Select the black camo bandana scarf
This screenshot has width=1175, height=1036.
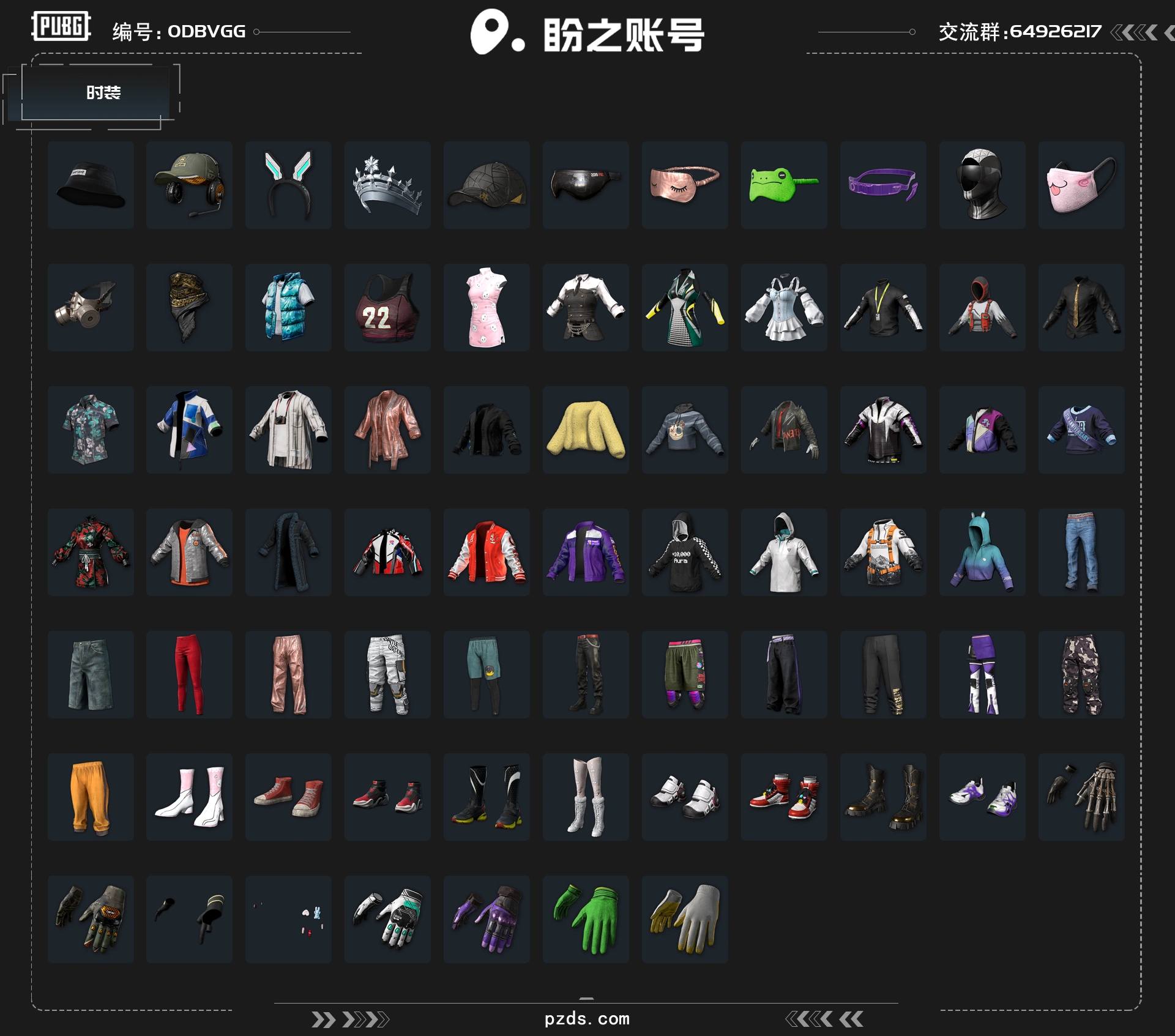pyautogui.click(x=190, y=307)
